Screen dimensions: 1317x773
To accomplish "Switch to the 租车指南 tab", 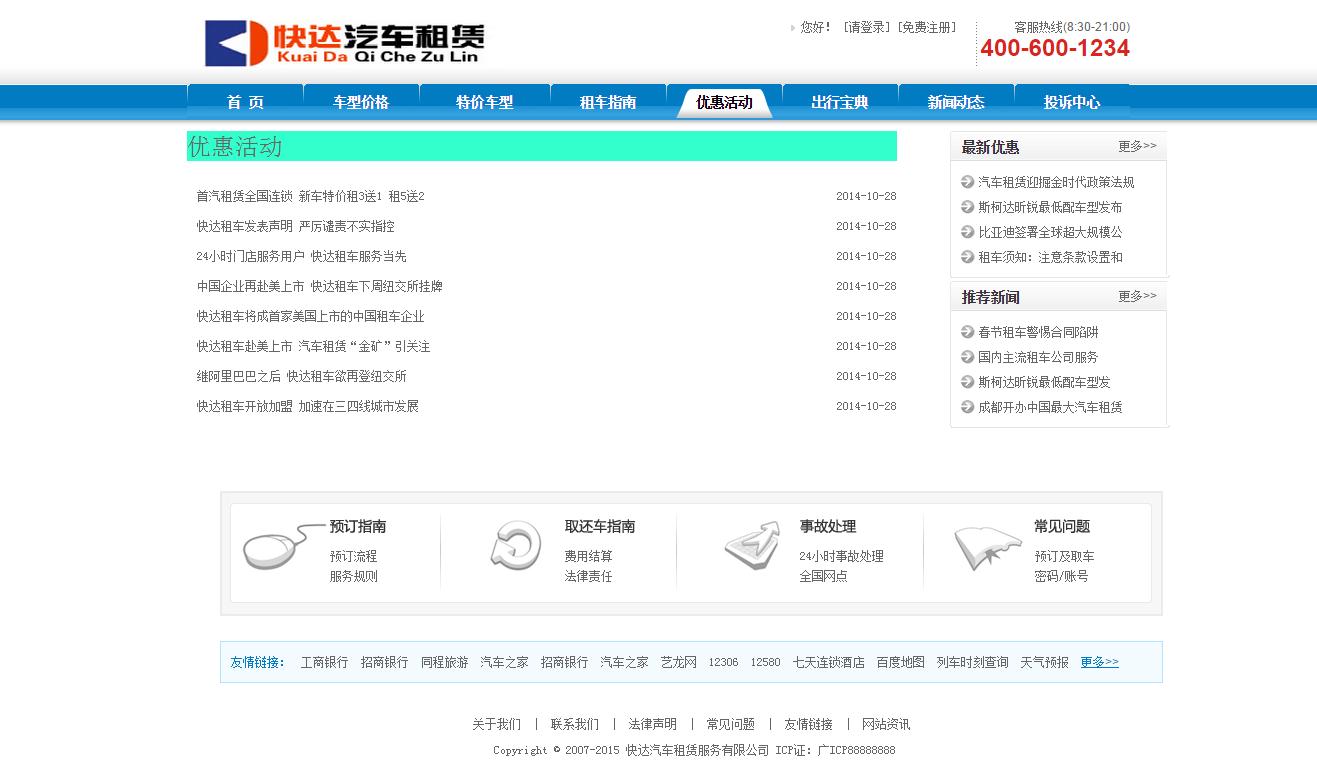I will (x=608, y=102).
